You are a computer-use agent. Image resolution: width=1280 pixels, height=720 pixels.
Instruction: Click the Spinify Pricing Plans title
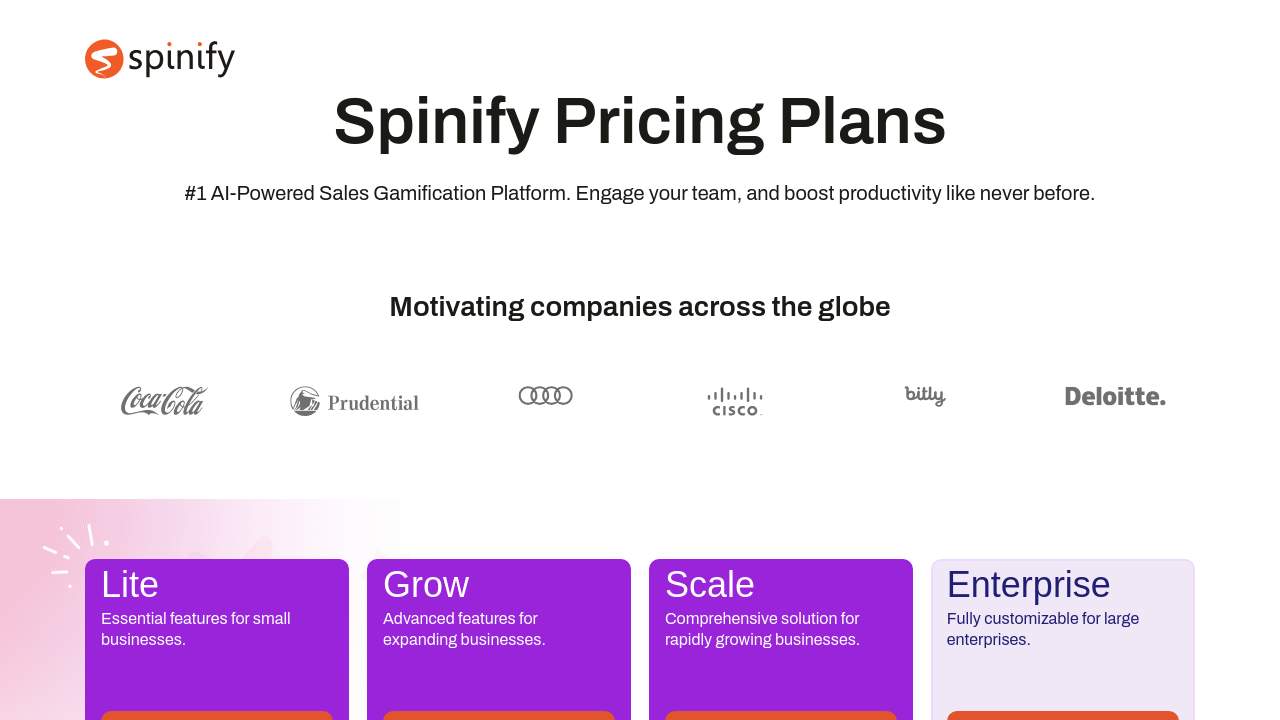[x=640, y=121]
